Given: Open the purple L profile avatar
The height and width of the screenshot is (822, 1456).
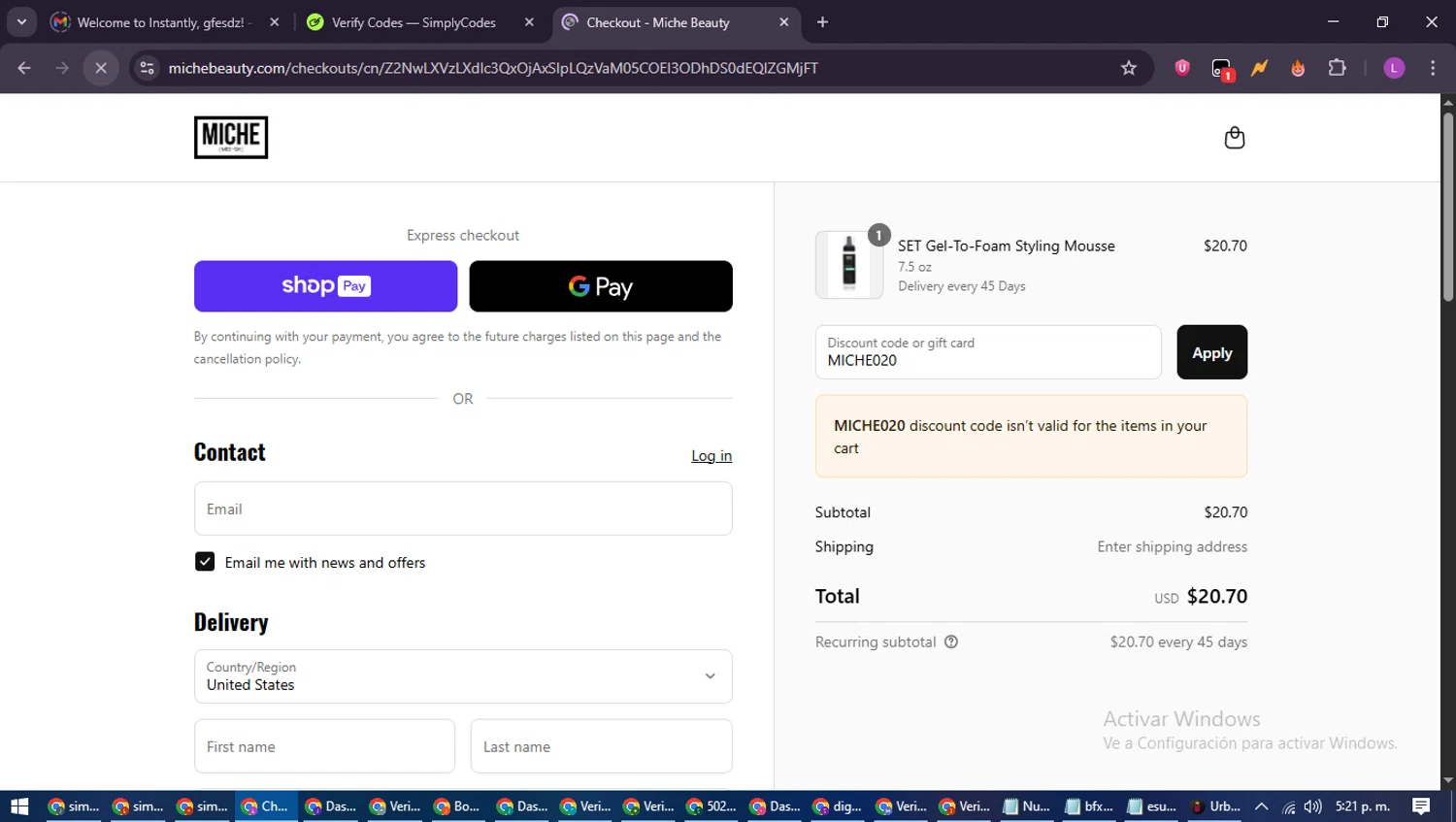Looking at the screenshot, I should 1394,68.
